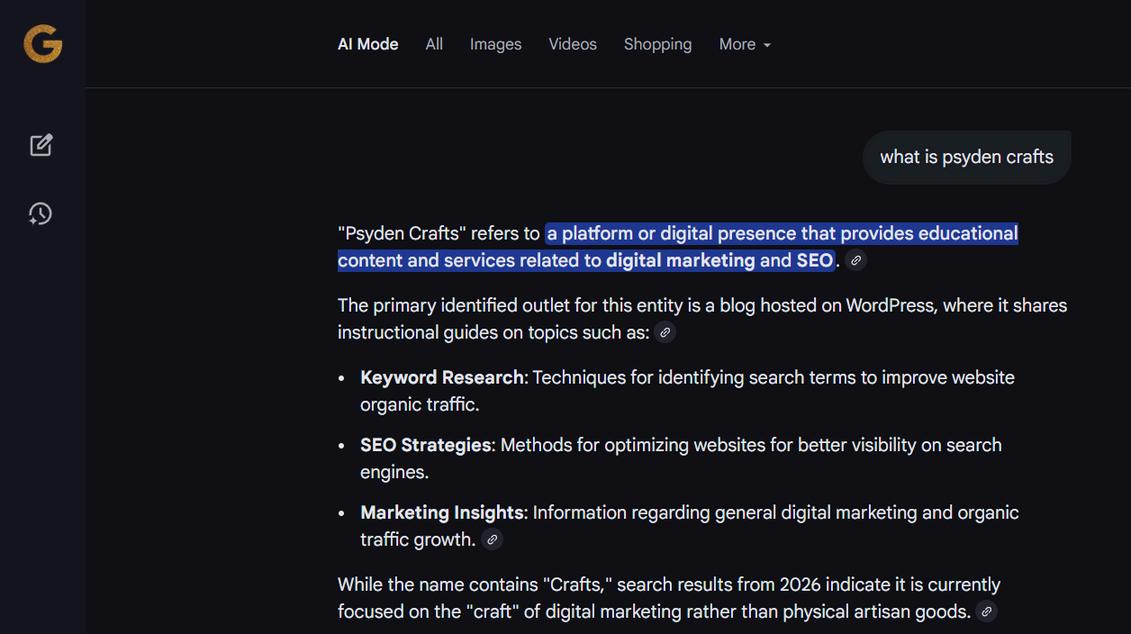
Task: Click bold "digital marketing" in highlighted sentence
Action: pyautogui.click(x=680, y=260)
